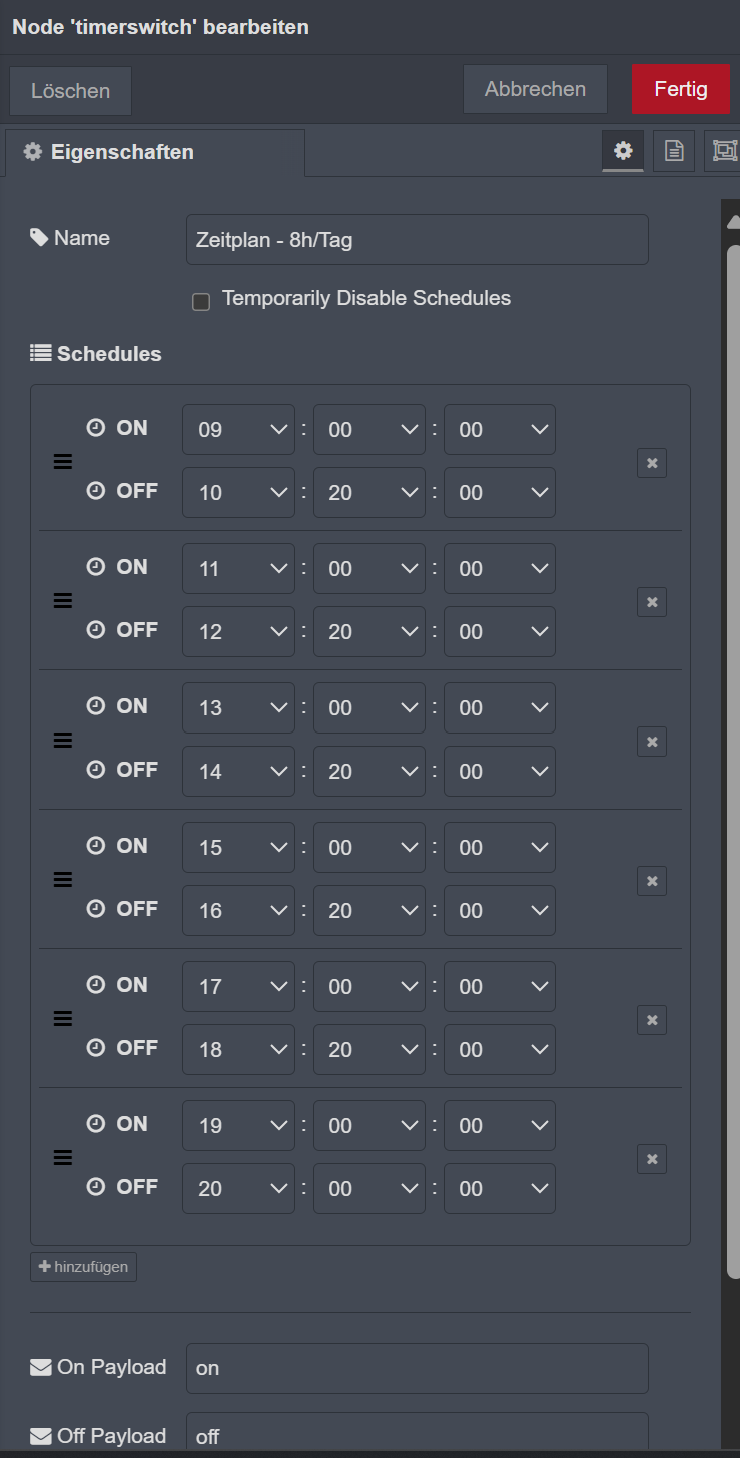The width and height of the screenshot is (740, 1458).
Task: Expand OFF hour dropdown showing 20
Action: pos(238,1189)
